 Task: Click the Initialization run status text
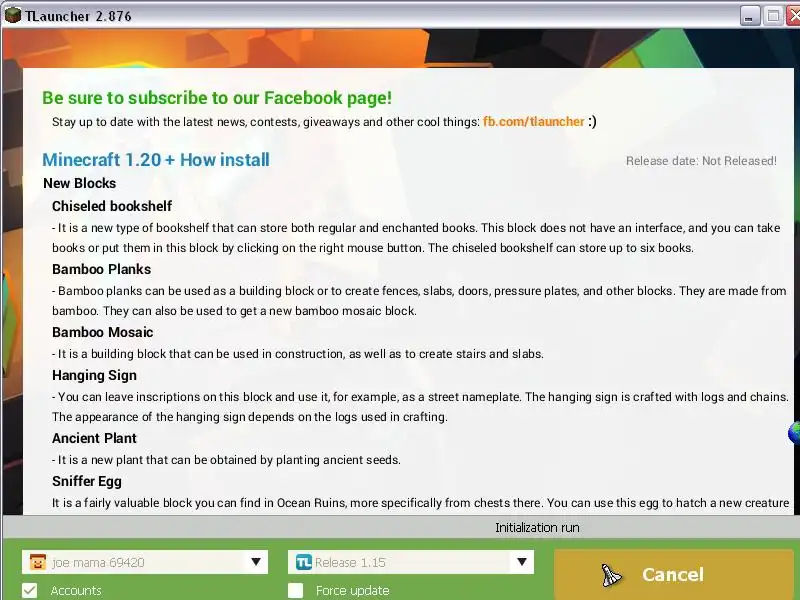[x=537, y=528]
